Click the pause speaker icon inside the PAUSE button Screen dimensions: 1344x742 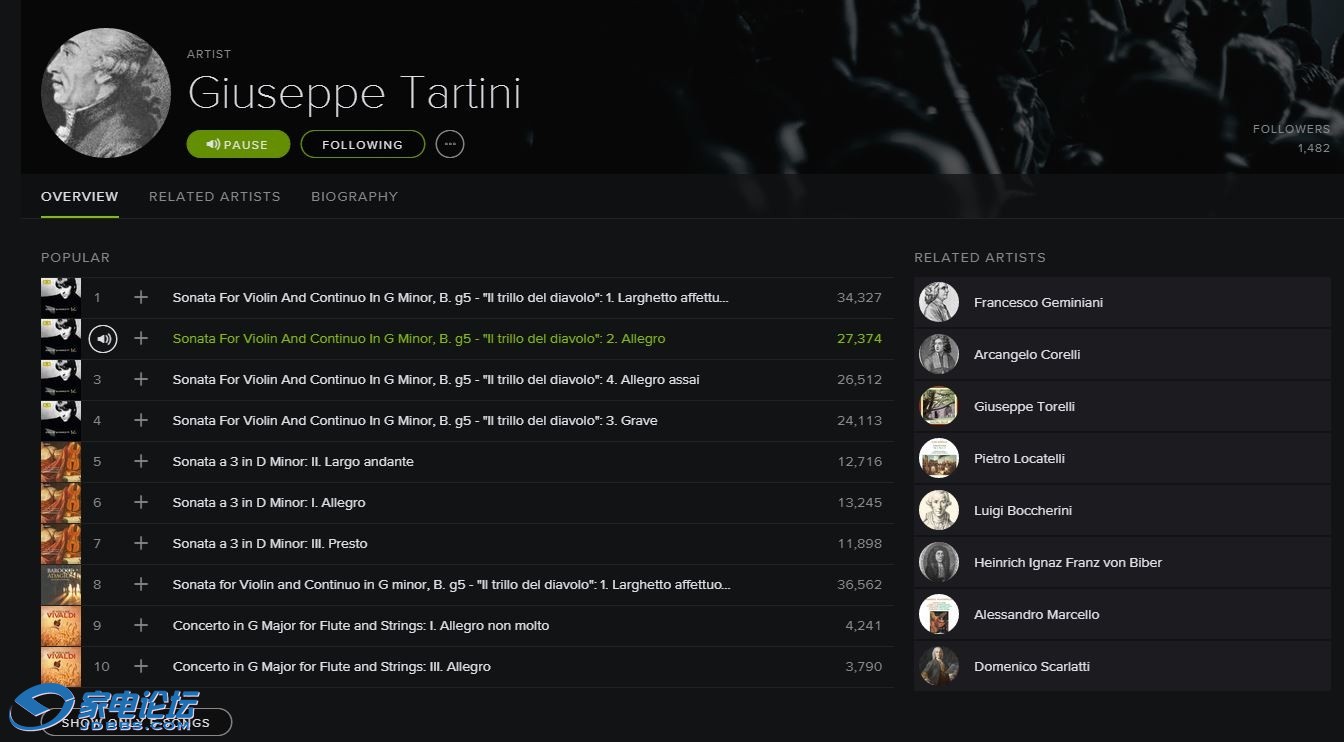click(211, 144)
